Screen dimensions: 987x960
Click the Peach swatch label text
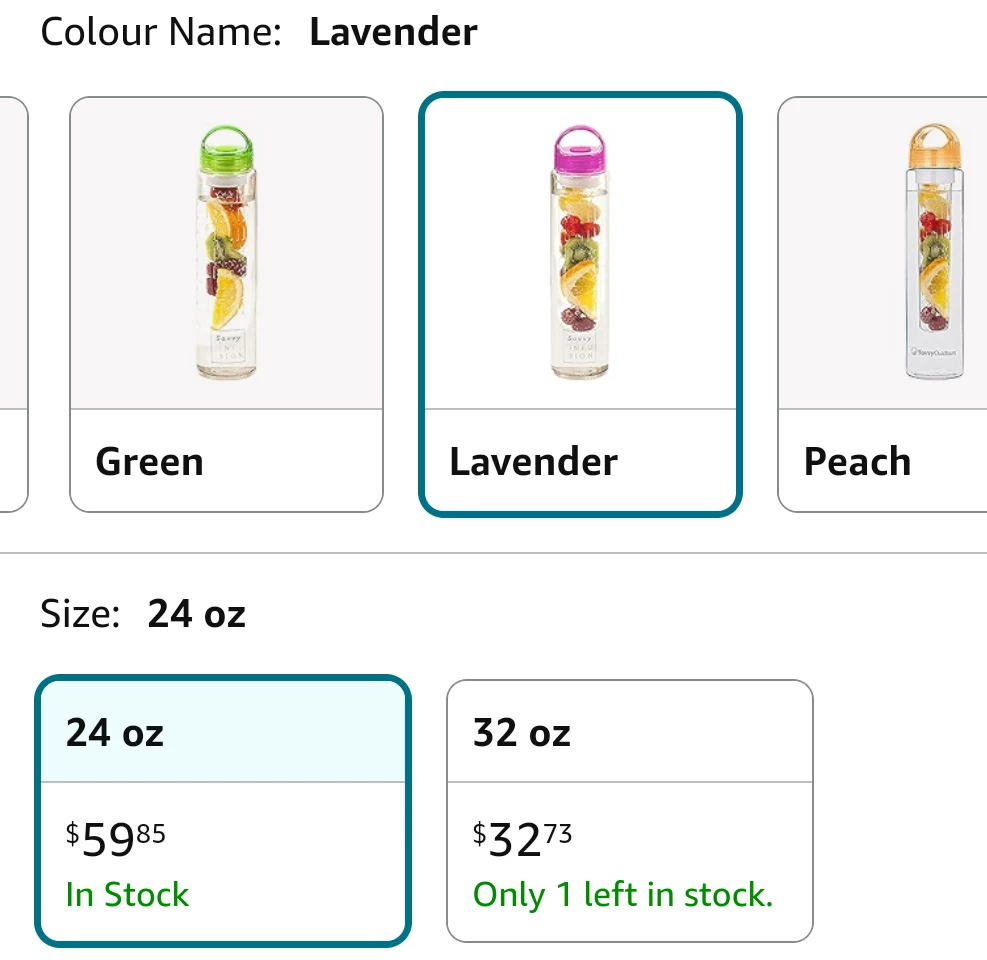(x=857, y=461)
